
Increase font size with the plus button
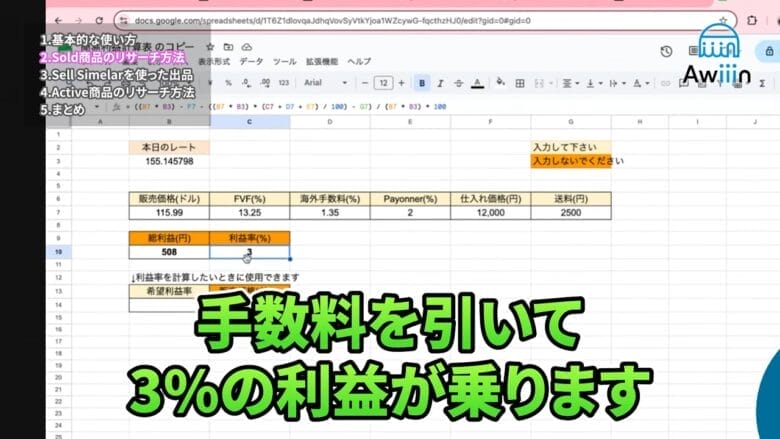tap(401, 83)
